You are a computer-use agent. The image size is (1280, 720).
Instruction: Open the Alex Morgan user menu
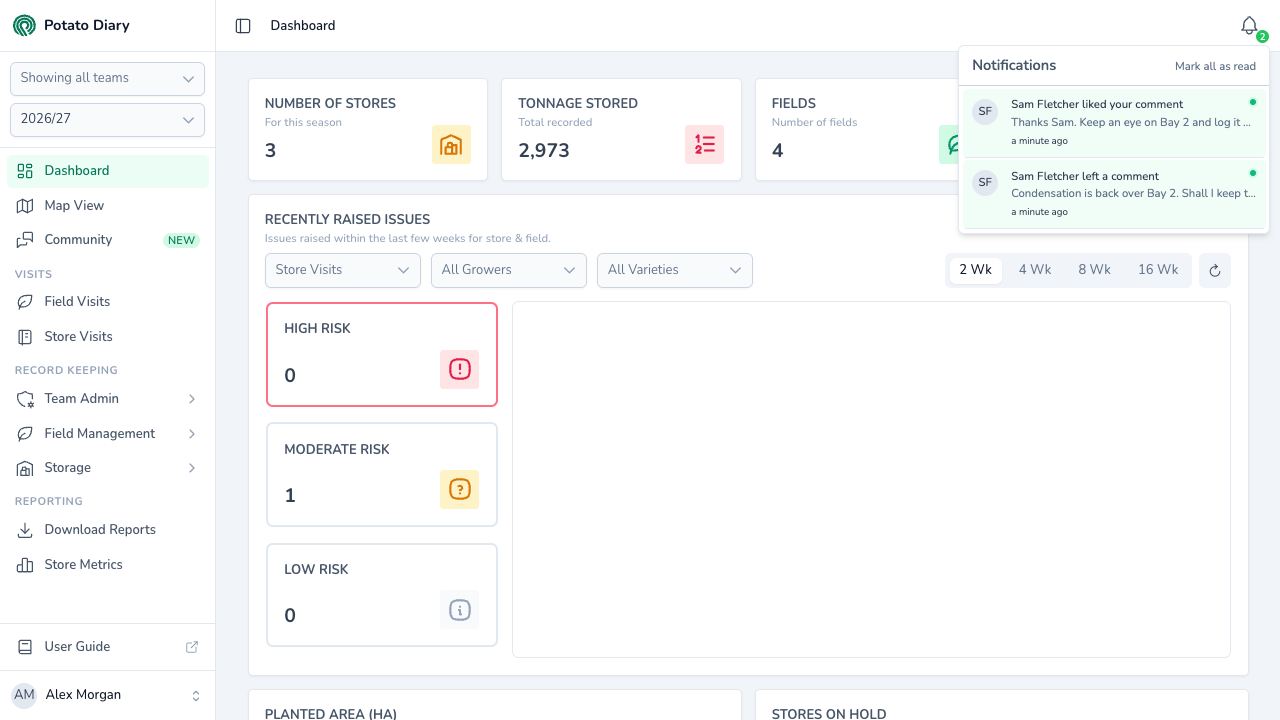click(107, 695)
